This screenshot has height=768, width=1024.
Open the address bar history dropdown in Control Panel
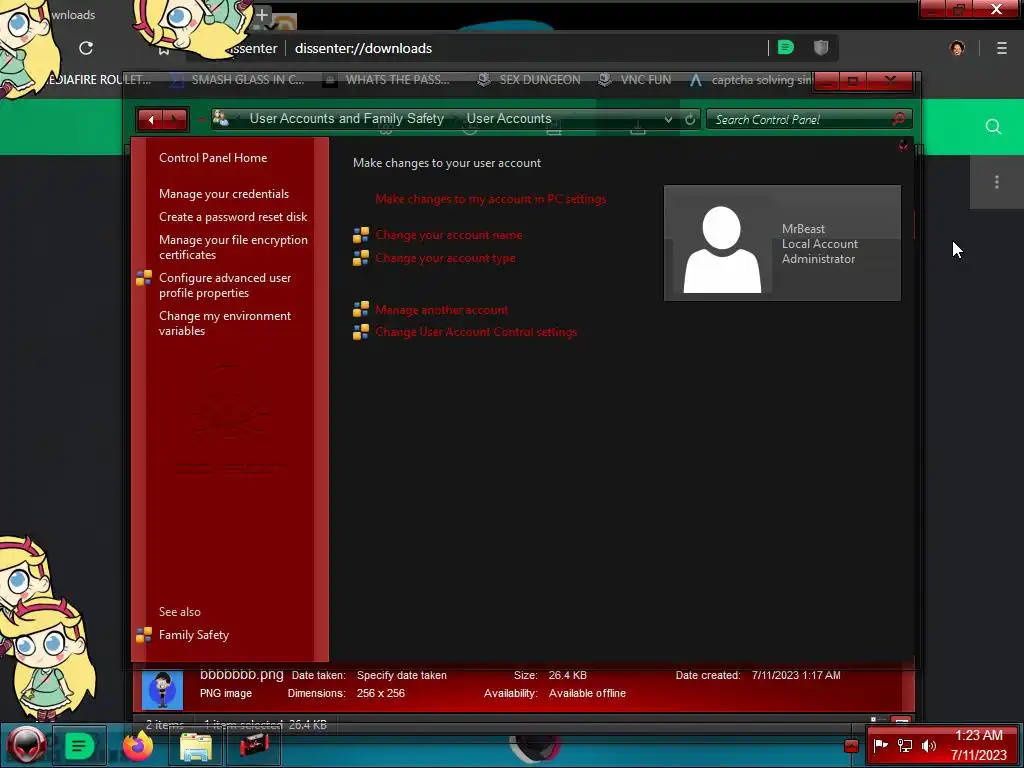pyautogui.click(x=668, y=120)
